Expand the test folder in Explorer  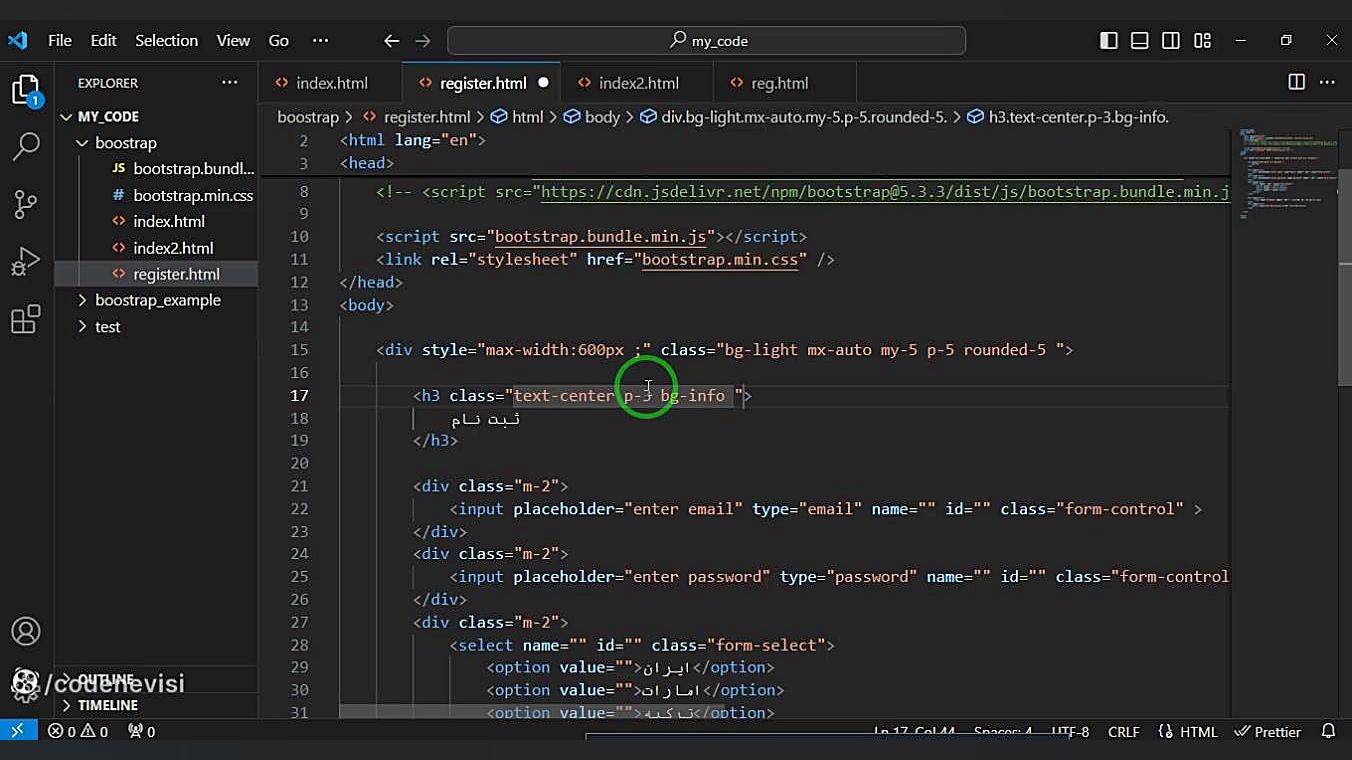107,327
